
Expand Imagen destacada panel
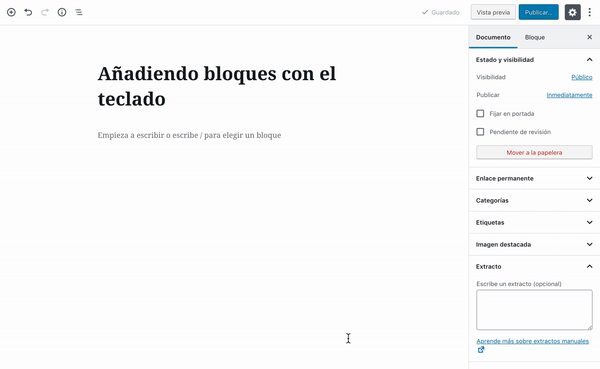(534, 245)
